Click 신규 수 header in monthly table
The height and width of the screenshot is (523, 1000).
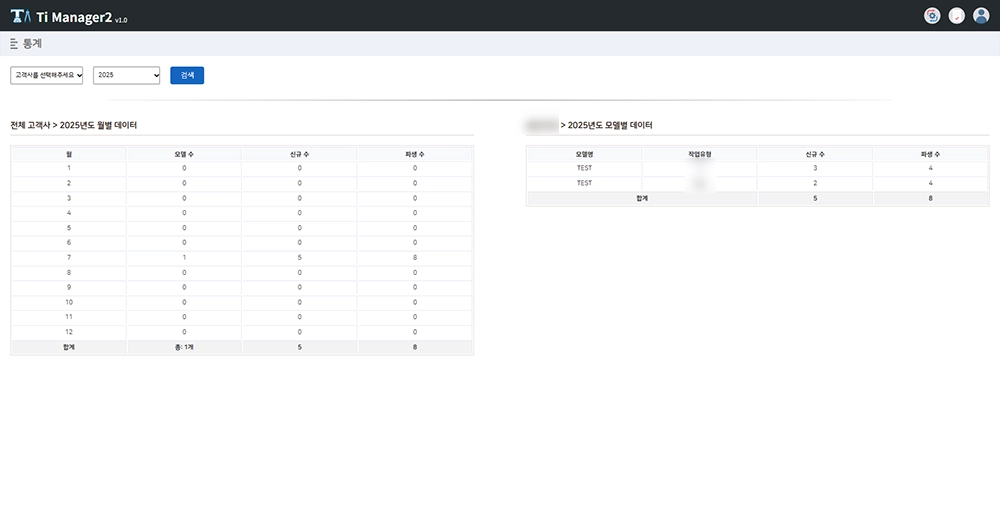300,154
